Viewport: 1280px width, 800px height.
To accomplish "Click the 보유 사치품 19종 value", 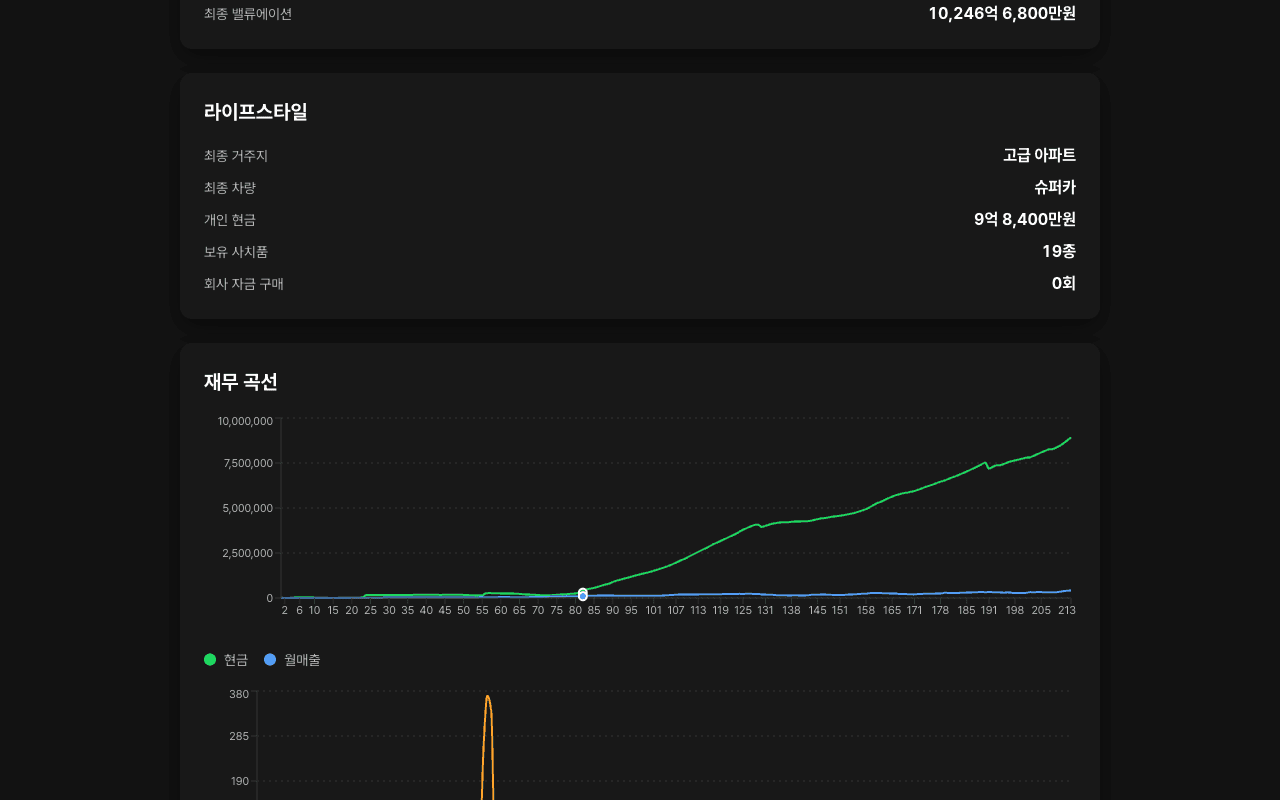I will [1059, 252].
